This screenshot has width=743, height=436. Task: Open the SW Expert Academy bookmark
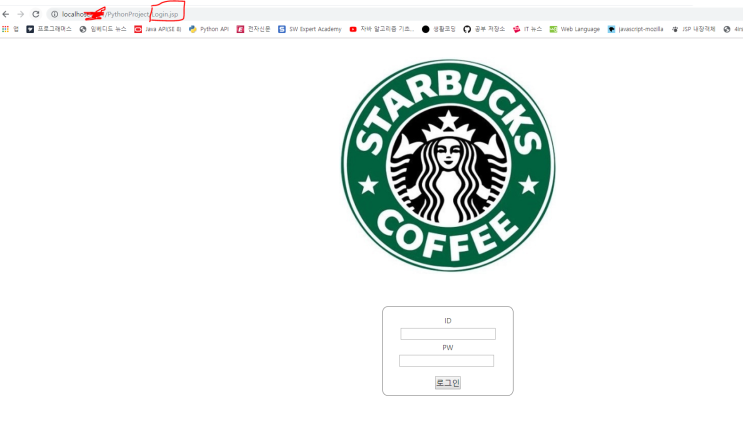point(309,29)
